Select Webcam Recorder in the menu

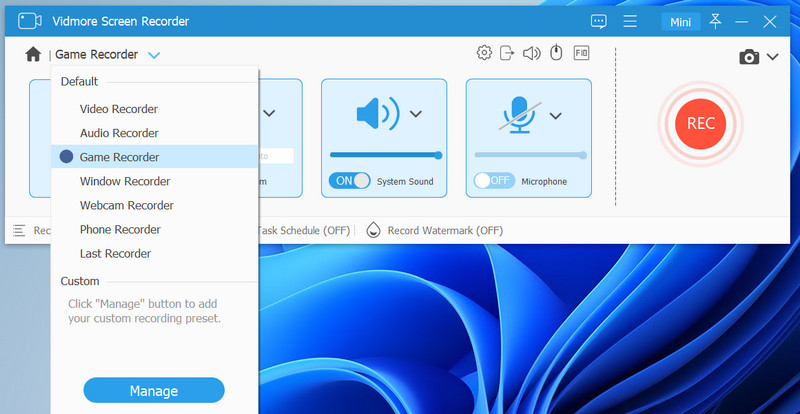(x=127, y=205)
